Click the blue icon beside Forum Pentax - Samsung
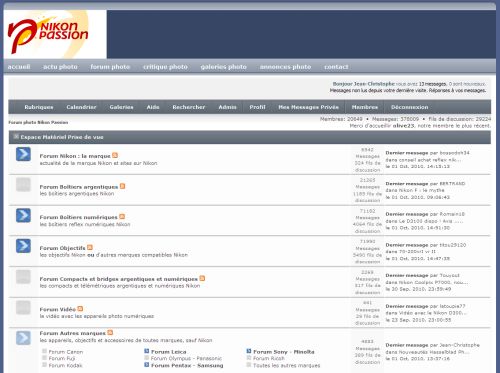The width and height of the screenshot is (500, 373). click(146, 365)
